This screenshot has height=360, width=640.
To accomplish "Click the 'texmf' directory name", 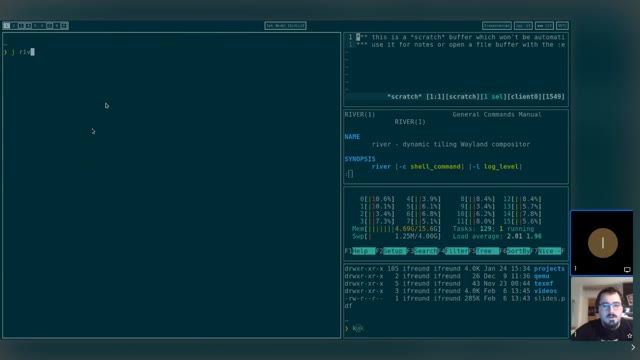I will (x=543, y=284).
